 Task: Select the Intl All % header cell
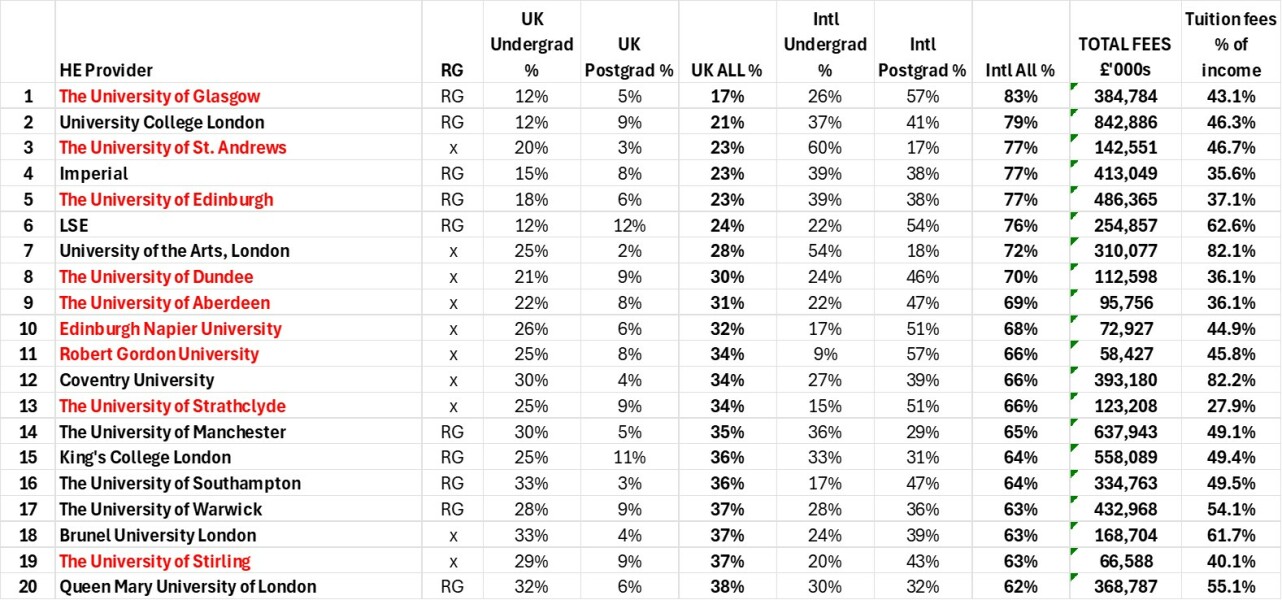point(1020,43)
